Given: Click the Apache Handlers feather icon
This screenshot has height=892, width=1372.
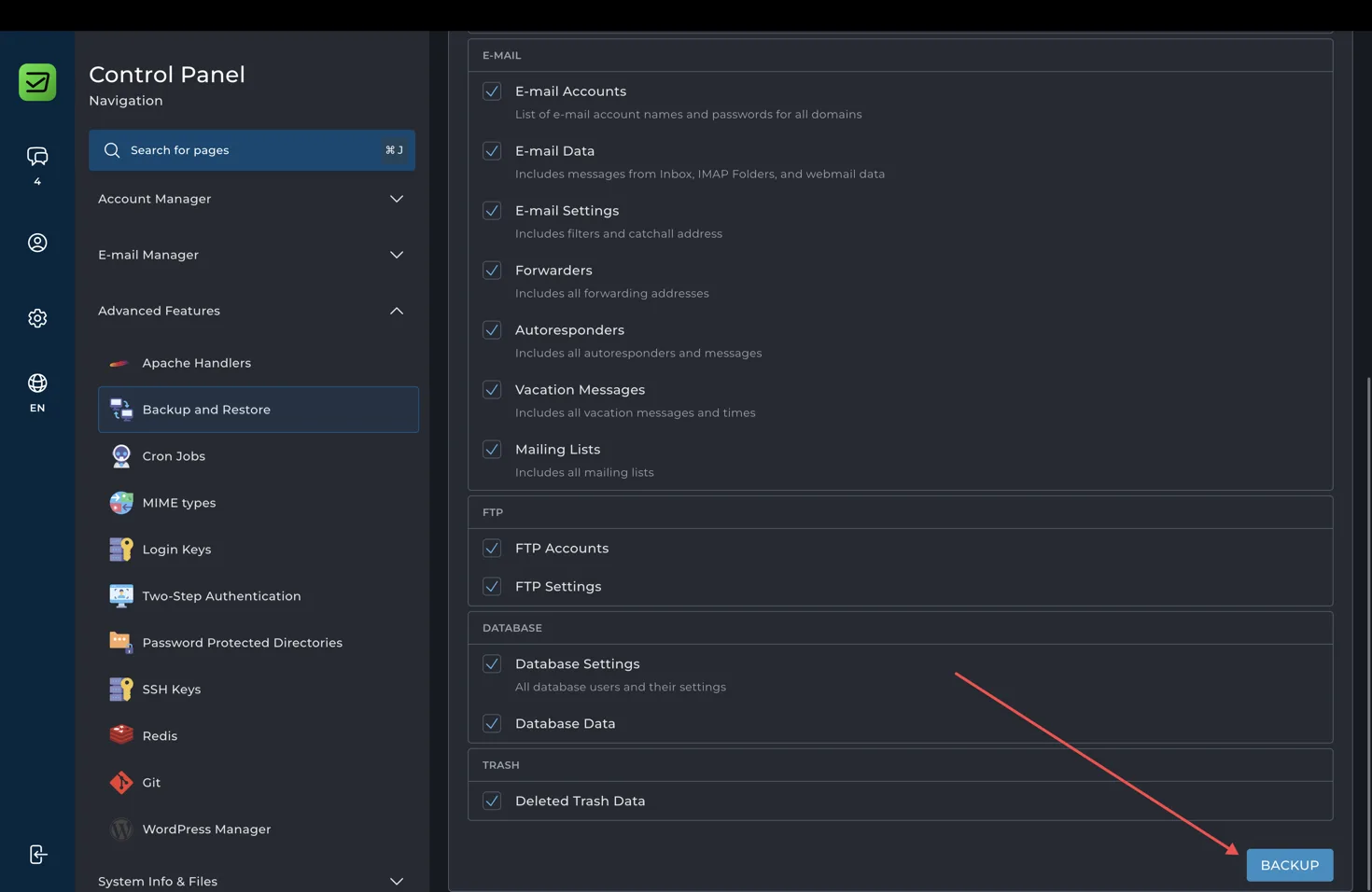Looking at the screenshot, I should coord(119,363).
